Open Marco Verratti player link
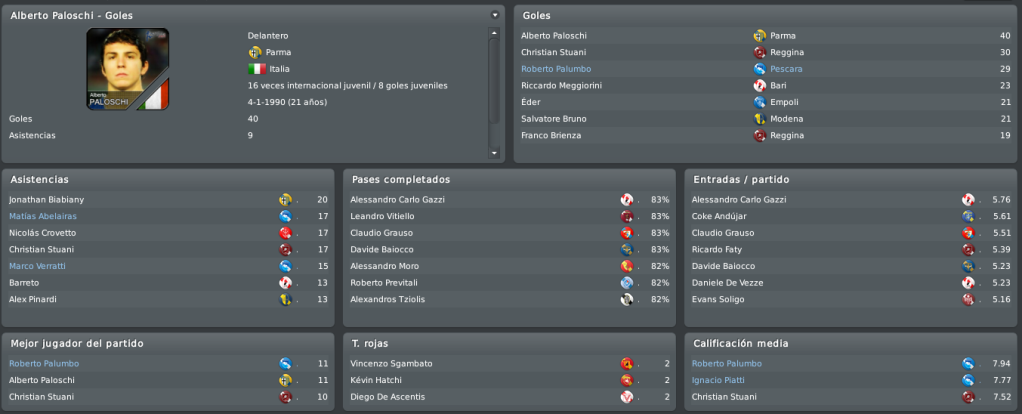This screenshot has width=1022, height=414. tap(37, 266)
